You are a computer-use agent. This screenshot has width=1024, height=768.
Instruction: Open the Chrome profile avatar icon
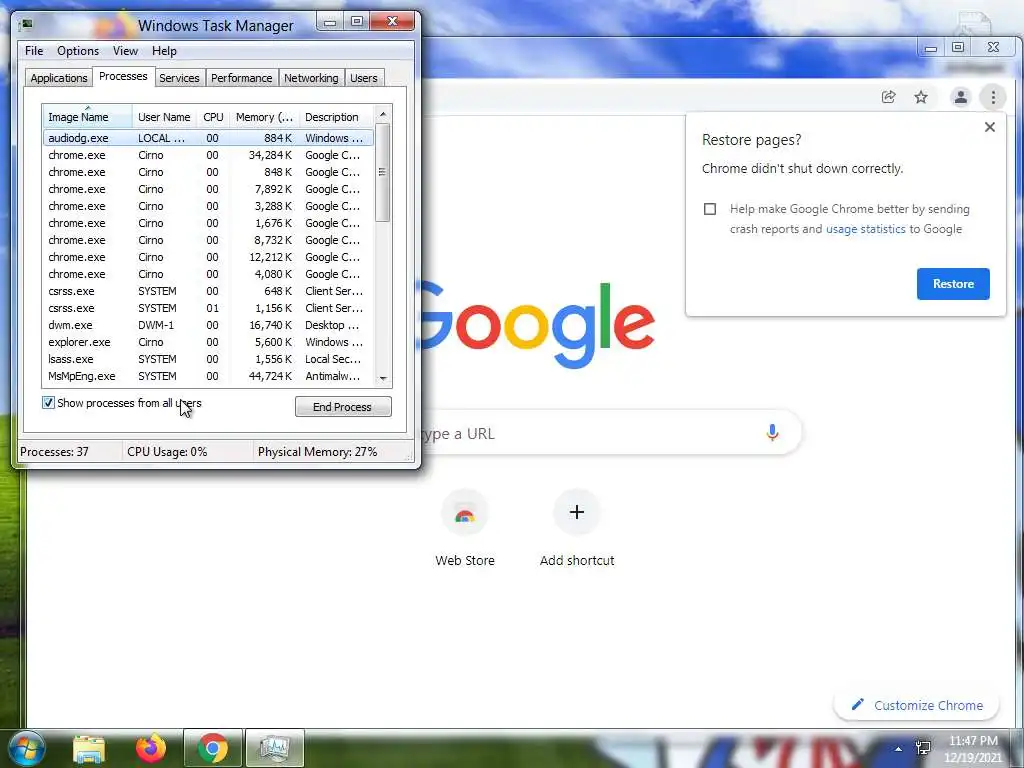[x=961, y=97]
